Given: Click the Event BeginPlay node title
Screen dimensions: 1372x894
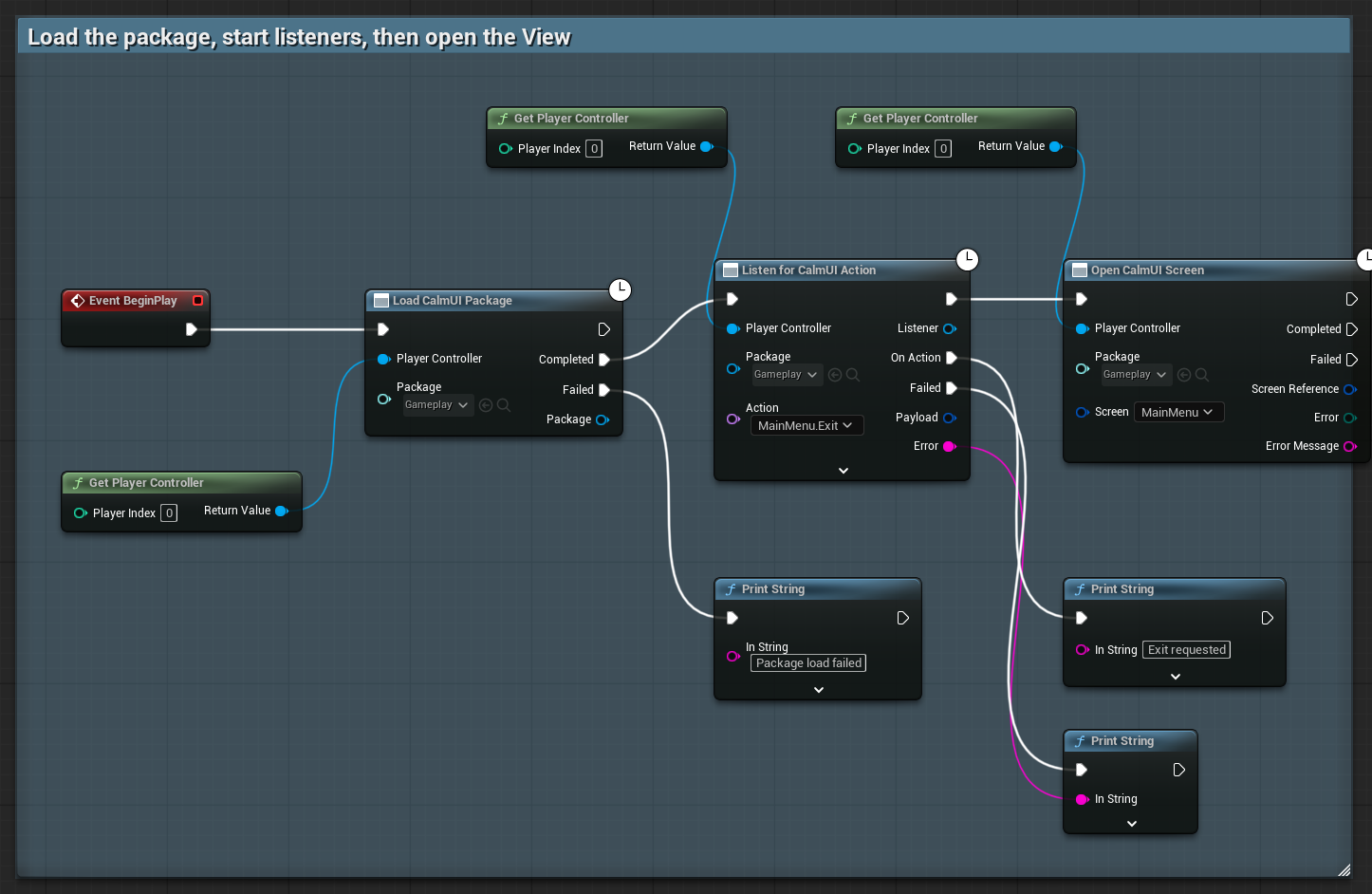Looking at the screenshot, I should pyautogui.click(x=133, y=301).
